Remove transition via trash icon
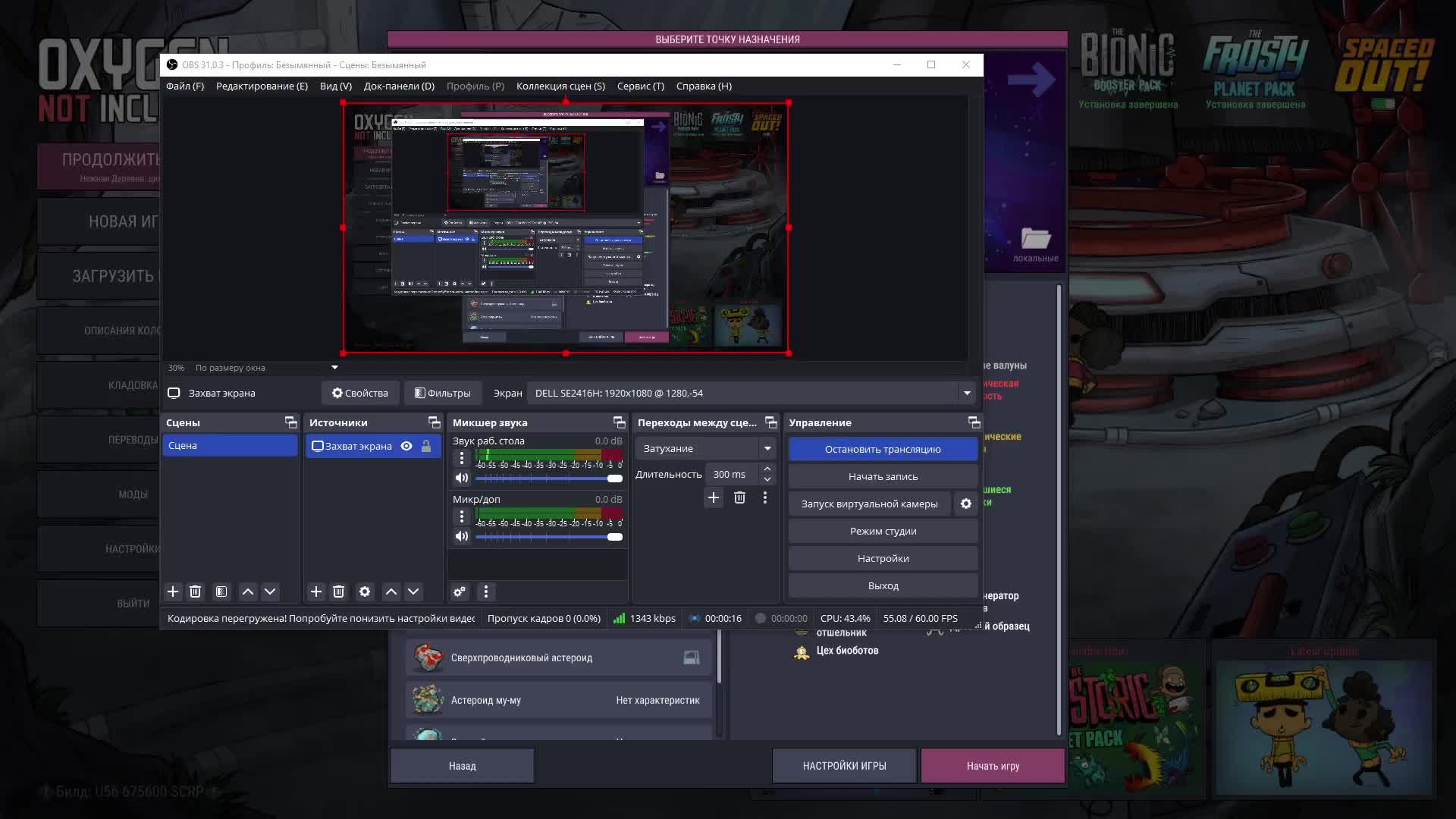Viewport: 1456px width, 819px height. click(x=740, y=497)
